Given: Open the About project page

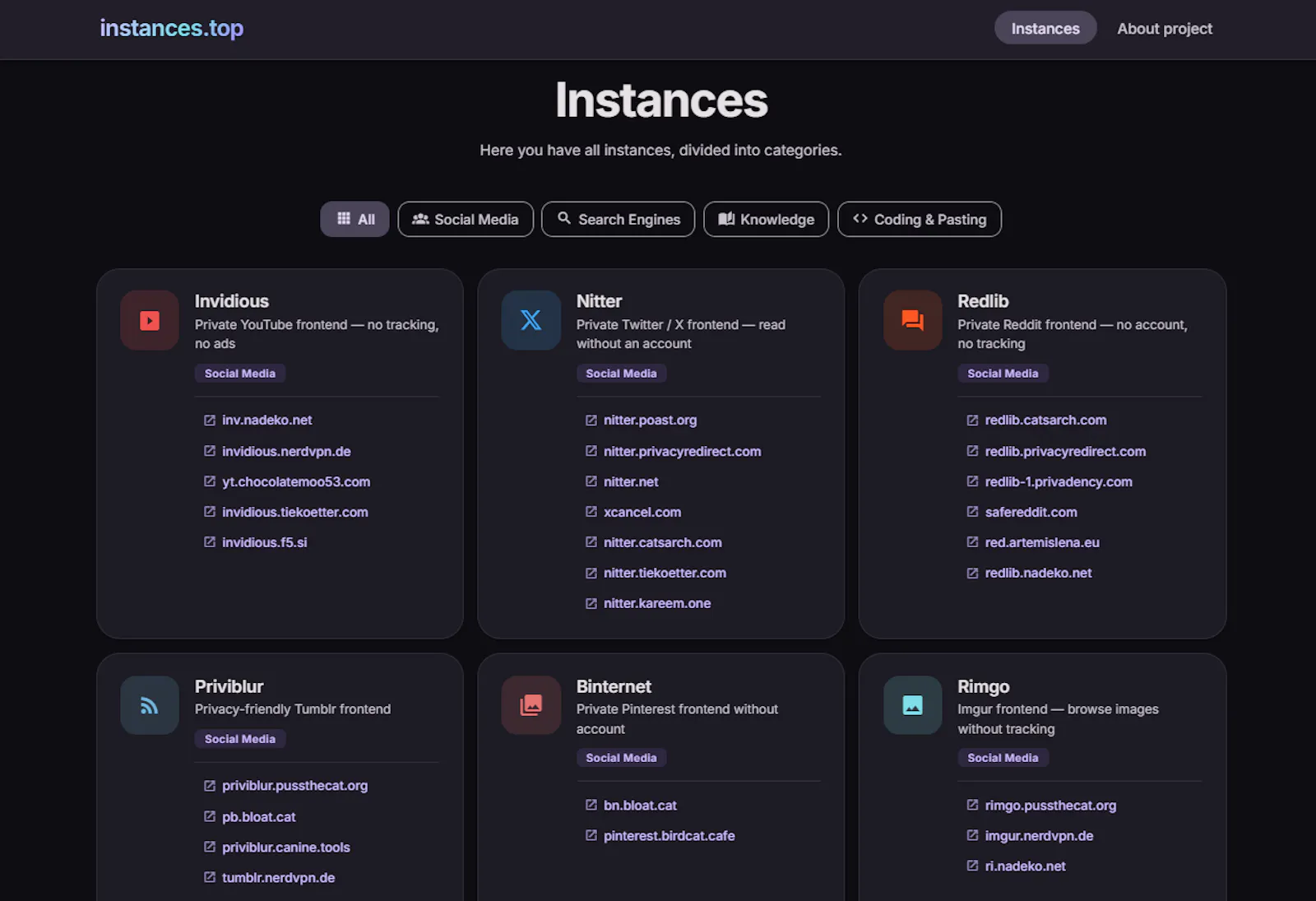Looking at the screenshot, I should pos(1165,28).
